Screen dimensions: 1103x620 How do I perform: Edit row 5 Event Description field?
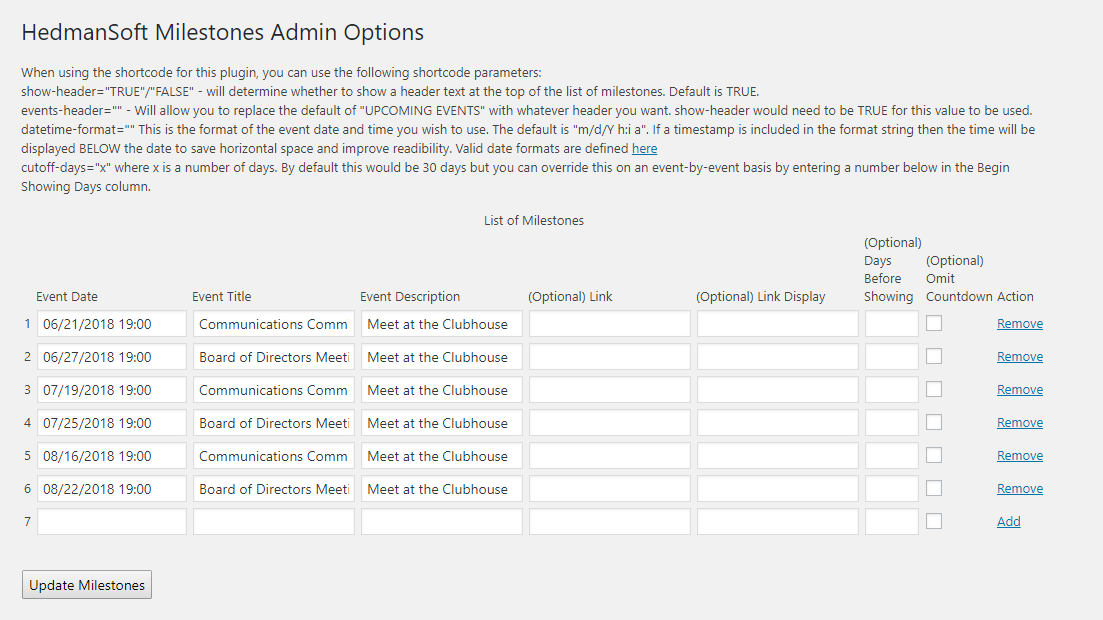tap(442, 456)
